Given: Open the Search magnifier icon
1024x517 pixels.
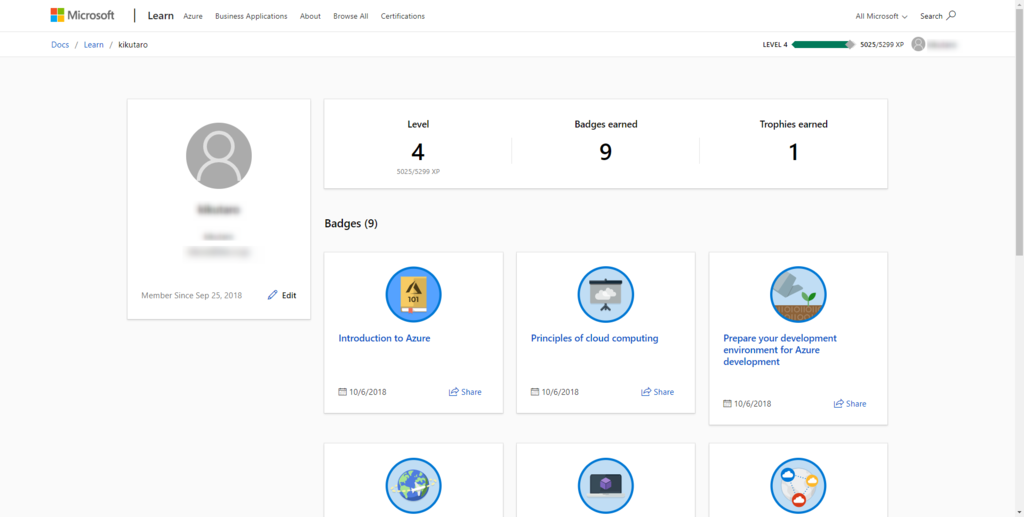Looking at the screenshot, I should click(951, 15).
